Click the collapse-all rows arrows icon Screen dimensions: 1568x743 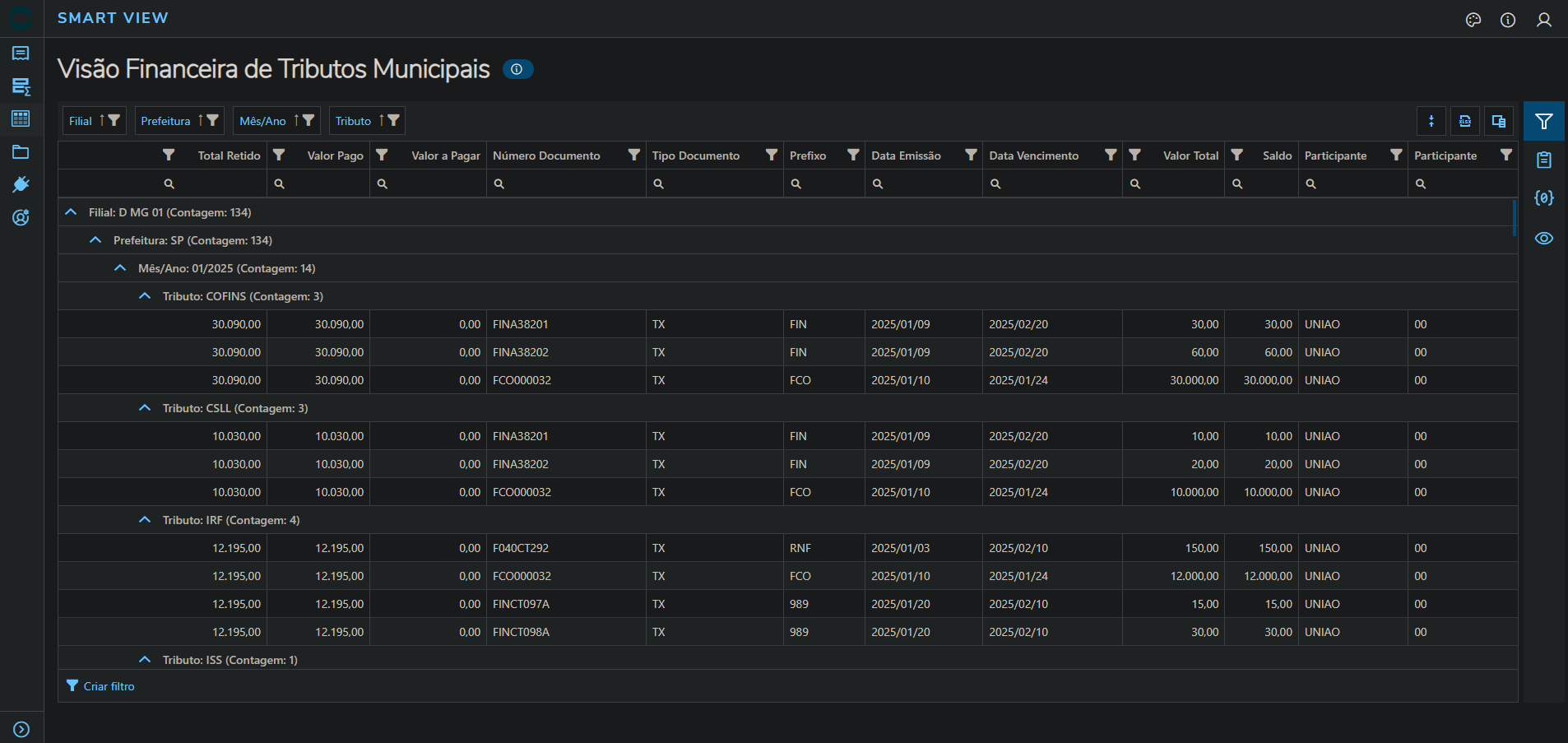(x=1431, y=121)
